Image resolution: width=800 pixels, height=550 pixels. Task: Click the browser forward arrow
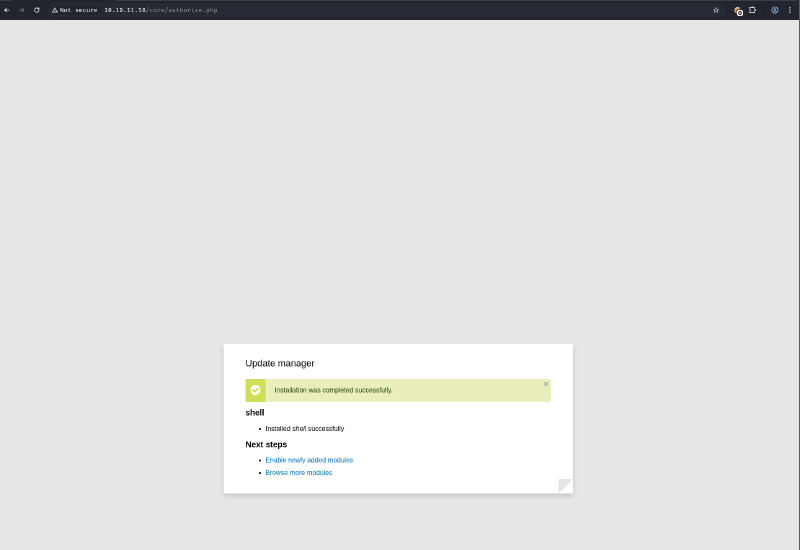coord(22,10)
